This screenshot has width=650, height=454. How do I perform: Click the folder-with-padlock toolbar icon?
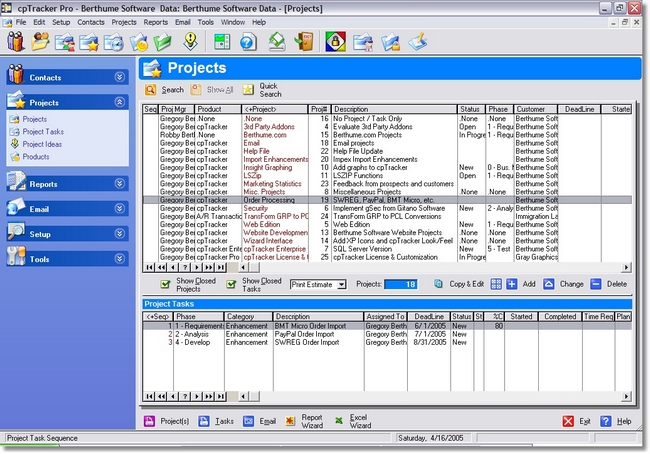click(x=390, y=42)
